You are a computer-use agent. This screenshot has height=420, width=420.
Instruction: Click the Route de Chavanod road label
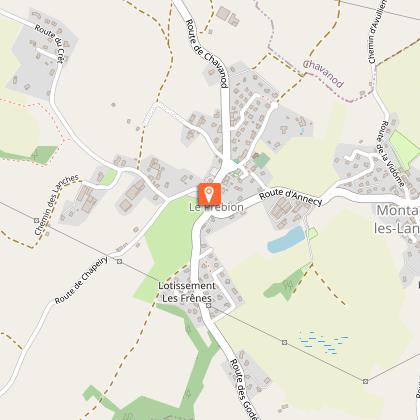[207, 53]
